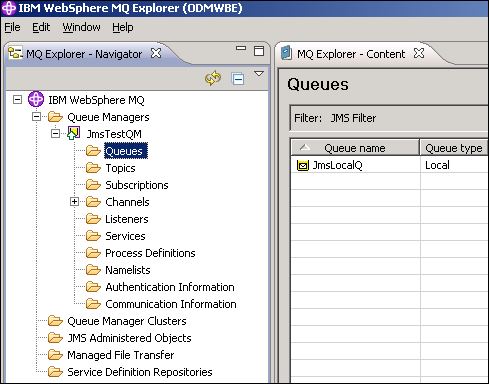Select Topics in the navigator tree
The image size is (489, 384).
(x=120, y=168)
